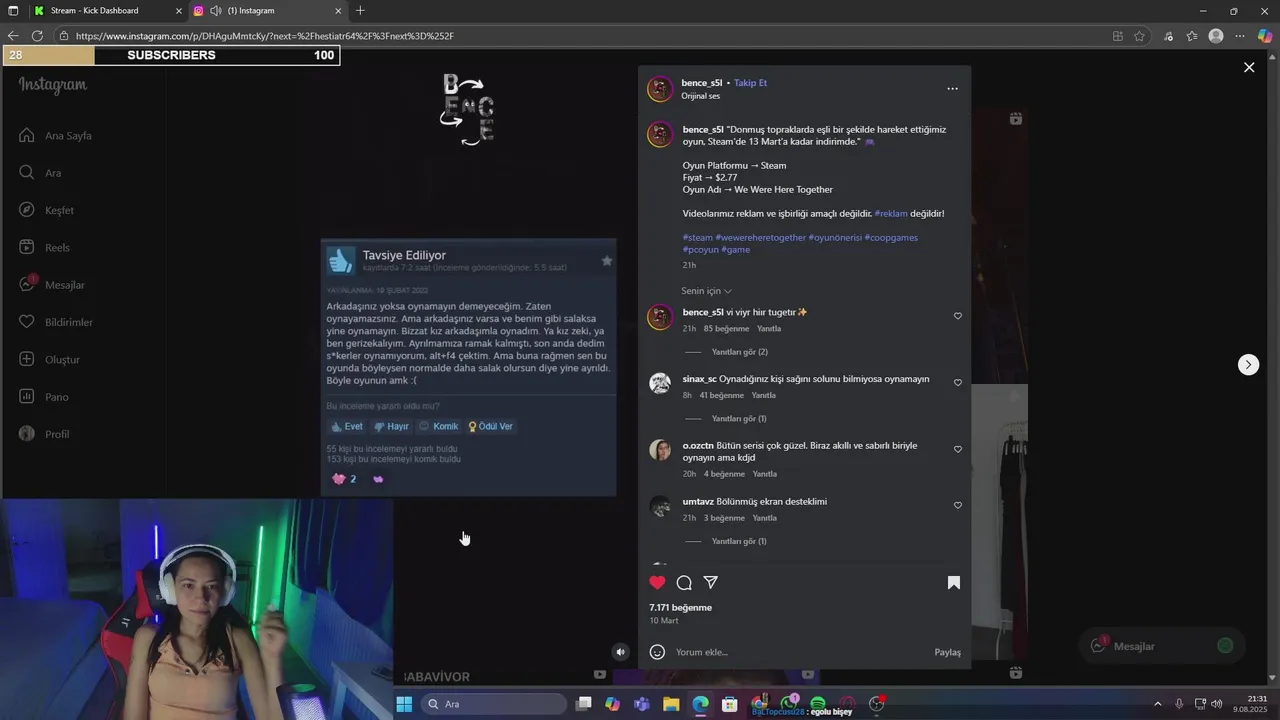Image resolution: width=1280 pixels, height=720 pixels.
Task: View the 85 beğenme likes list
Action: tap(726, 328)
